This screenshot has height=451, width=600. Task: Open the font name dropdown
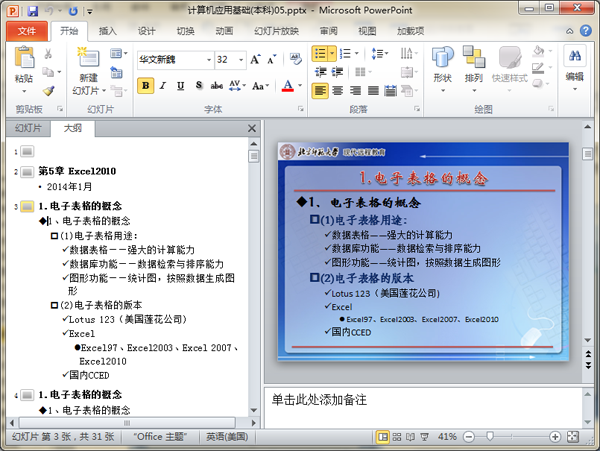(x=209, y=60)
